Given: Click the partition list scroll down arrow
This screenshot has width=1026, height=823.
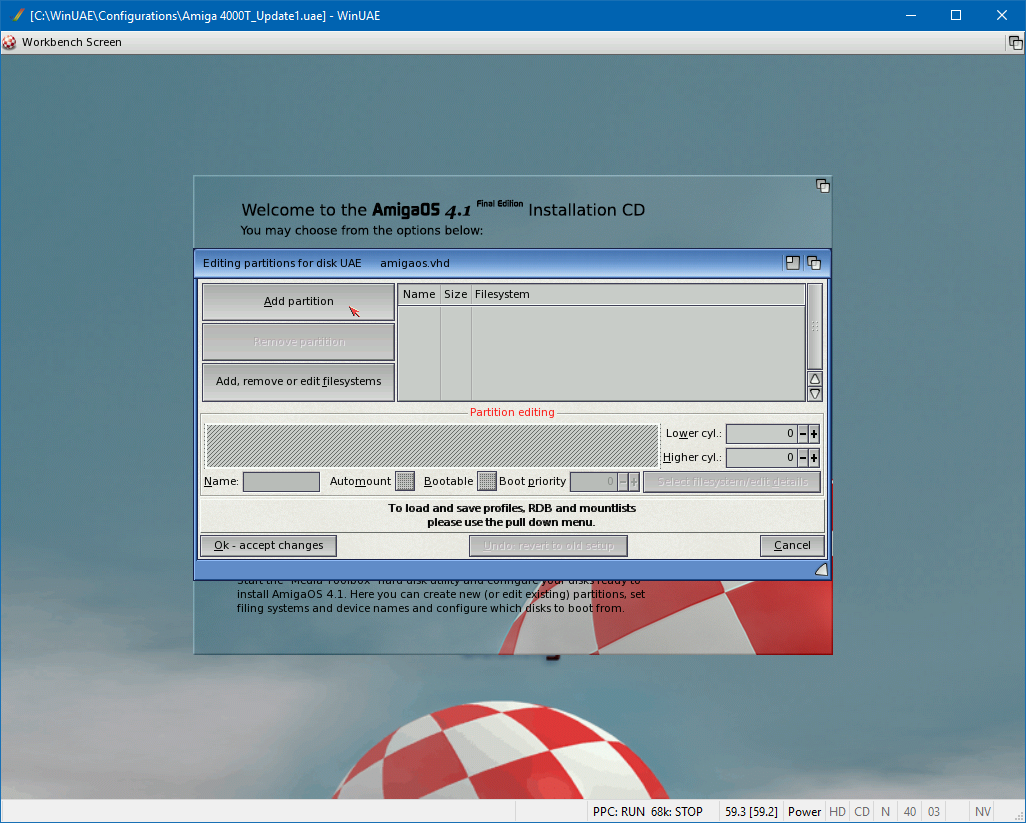Looking at the screenshot, I should (815, 394).
